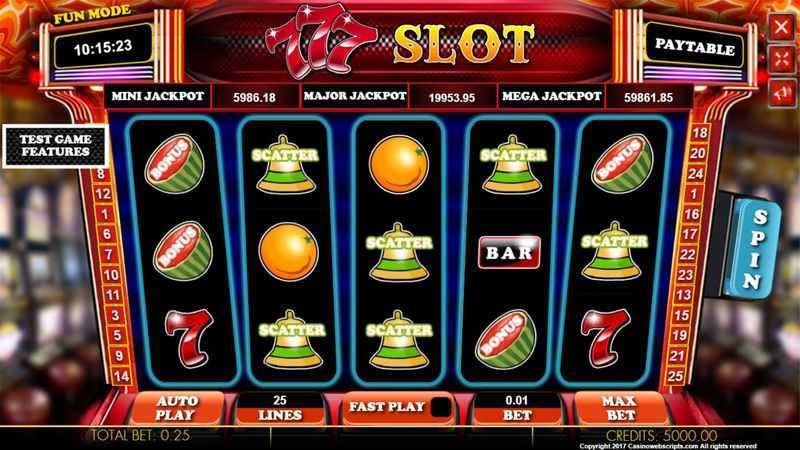The width and height of the screenshot is (800, 450).
Task: Set MAX BET
Action: (x=619, y=408)
